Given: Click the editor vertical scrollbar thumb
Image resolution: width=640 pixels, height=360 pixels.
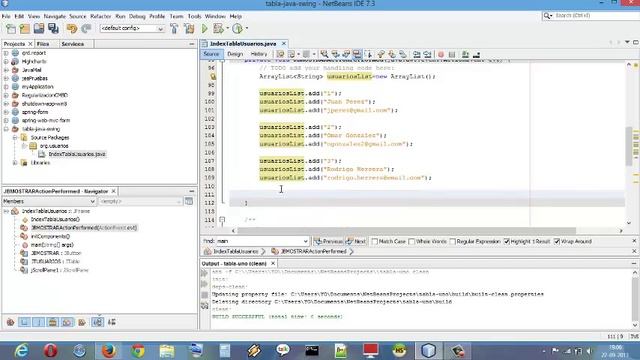Looking at the screenshot, I should point(629,147).
